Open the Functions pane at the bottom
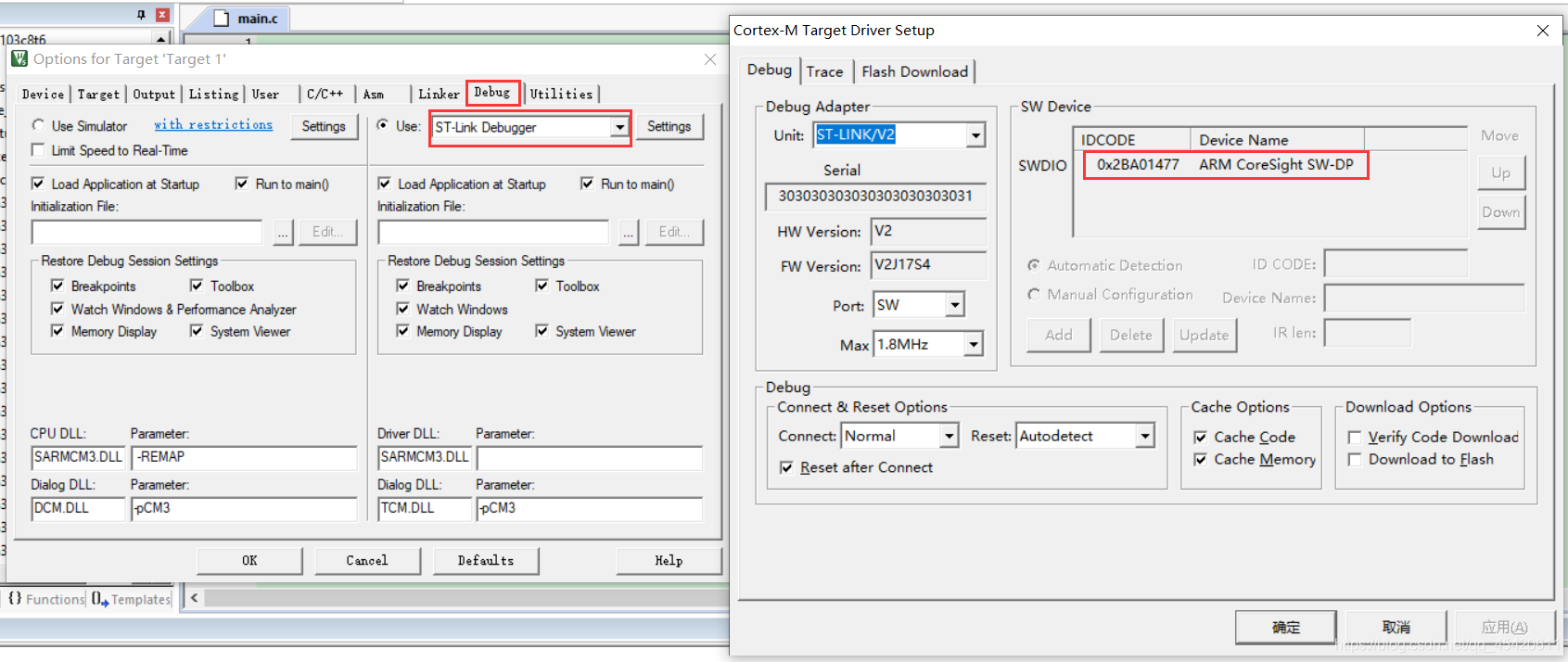The width and height of the screenshot is (1568, 662). point(46,599)
